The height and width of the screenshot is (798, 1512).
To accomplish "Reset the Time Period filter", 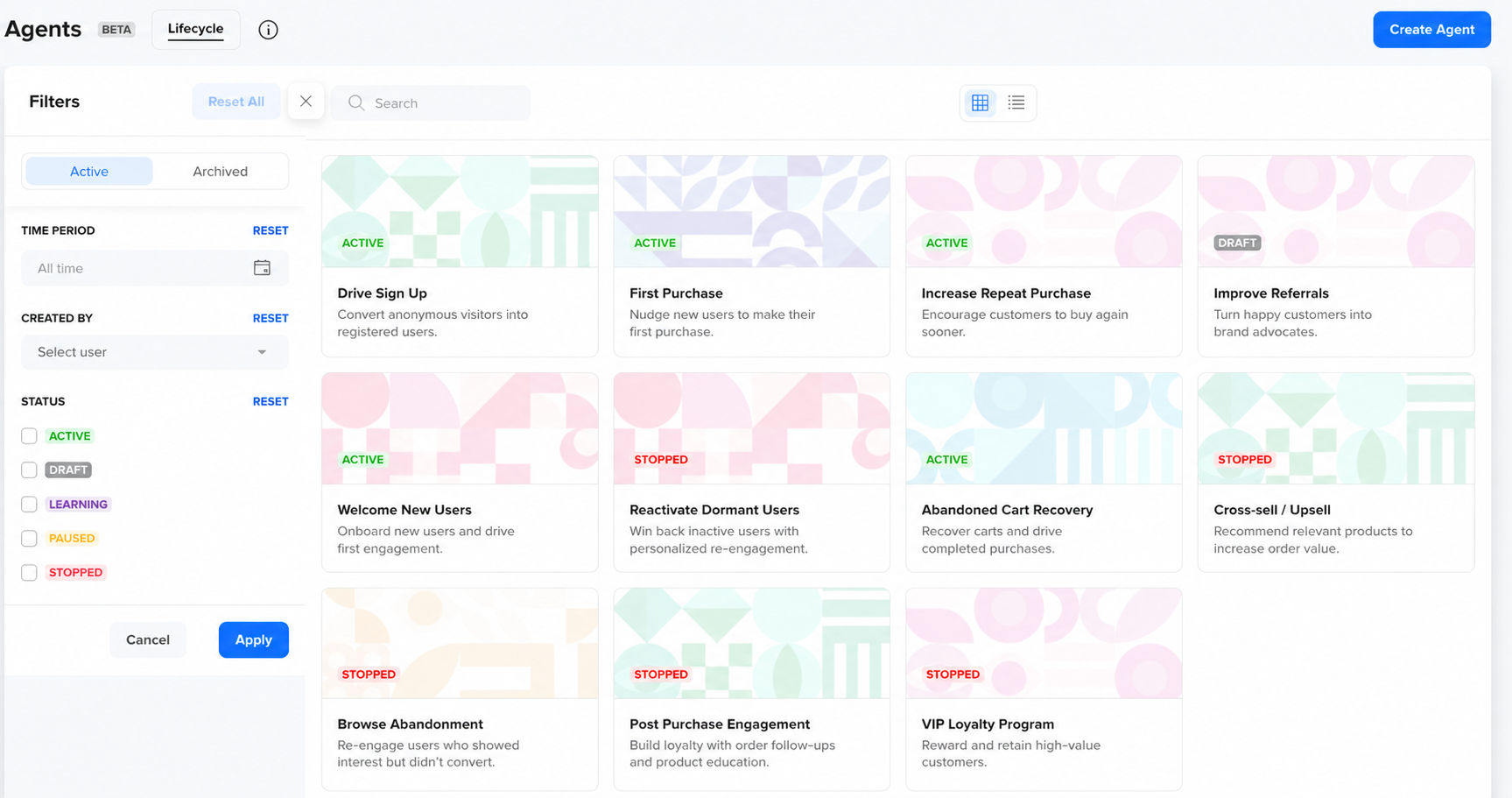I will point(271,230).
